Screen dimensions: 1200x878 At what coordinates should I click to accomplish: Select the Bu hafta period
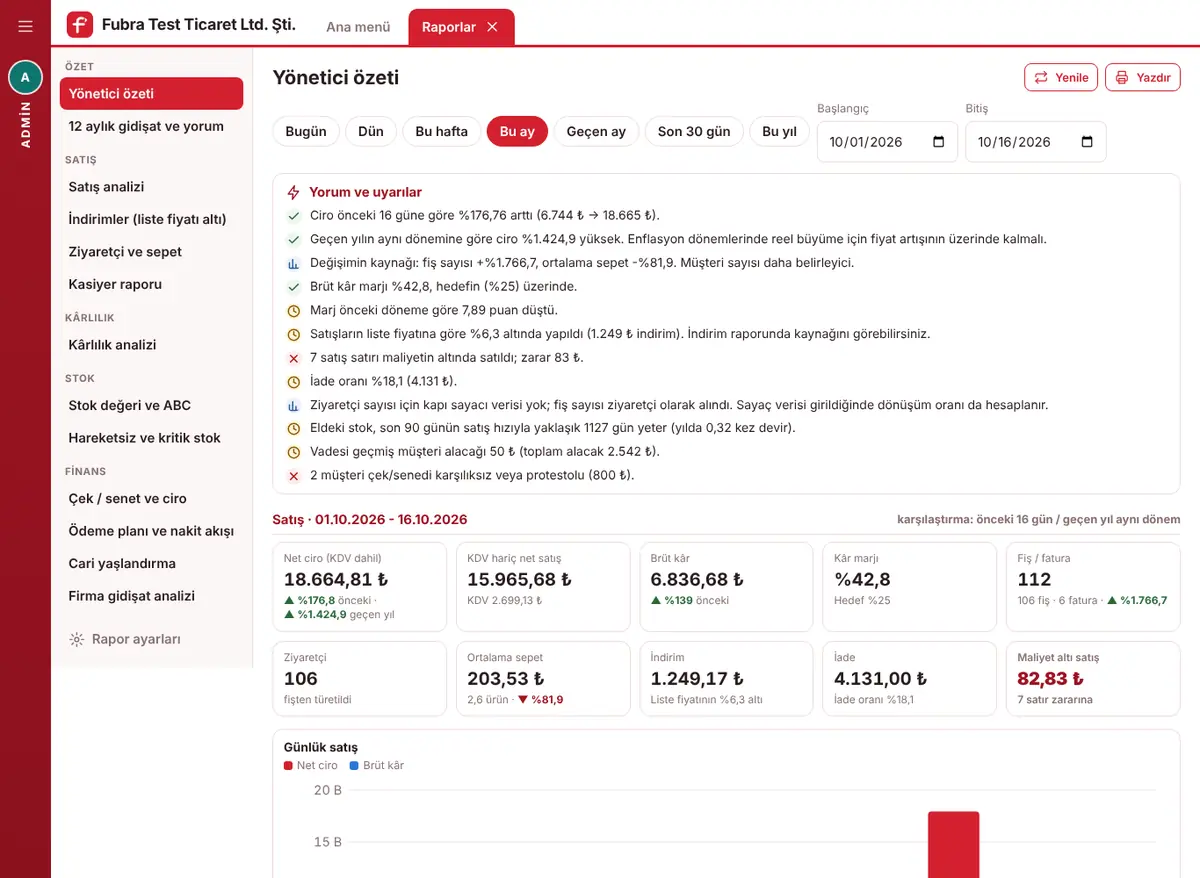click(x=441, y=131)
